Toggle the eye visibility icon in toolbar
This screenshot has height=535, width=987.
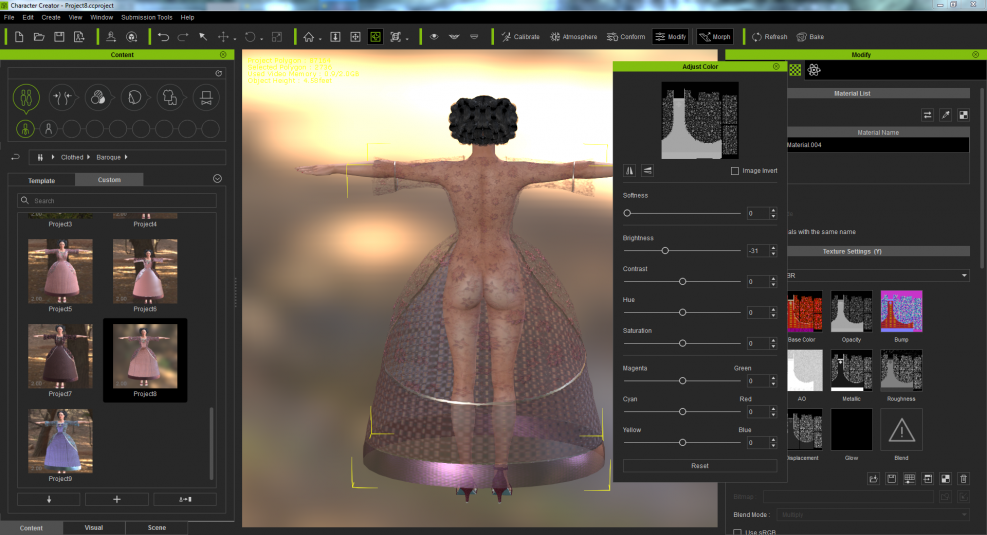click(x=433, y=37)
